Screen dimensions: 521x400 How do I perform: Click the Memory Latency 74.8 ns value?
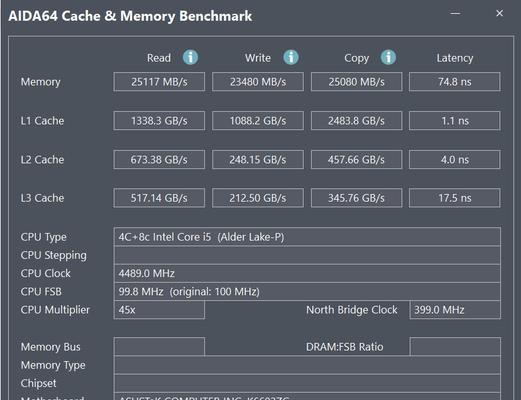pyautogui.click(x=455, y=82)
